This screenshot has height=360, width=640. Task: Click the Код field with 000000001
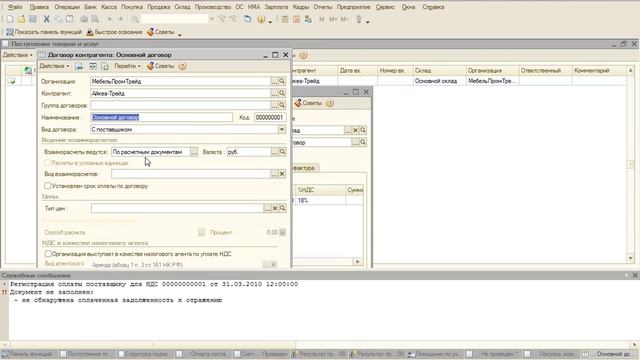click(x=269, y=117)
